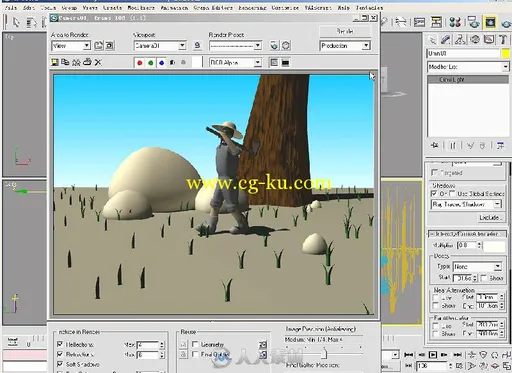Open the Edit menu
This screenshot has width=512, height=373.
28,7
